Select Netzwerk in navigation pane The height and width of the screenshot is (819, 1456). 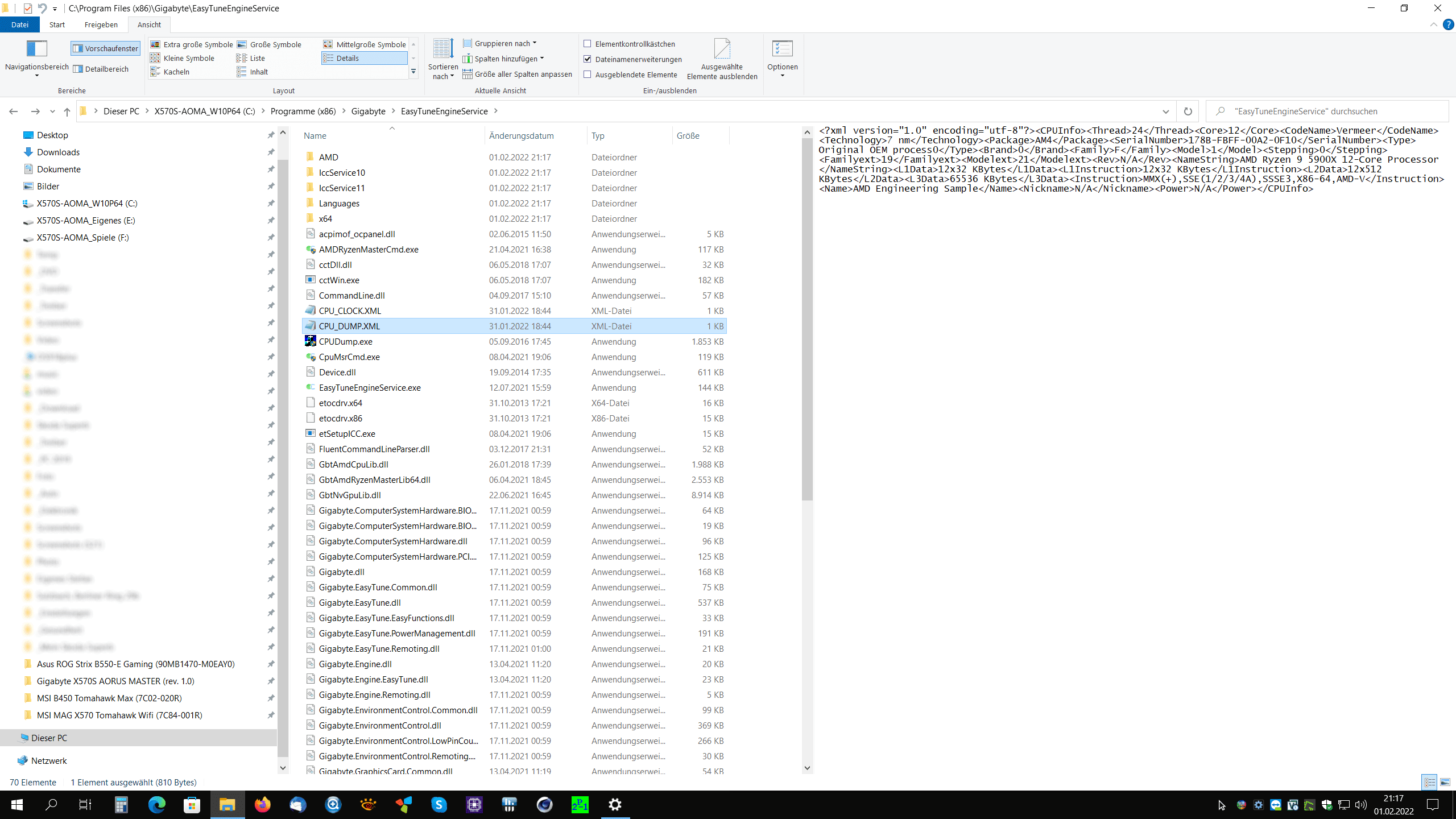click(49, 760)
